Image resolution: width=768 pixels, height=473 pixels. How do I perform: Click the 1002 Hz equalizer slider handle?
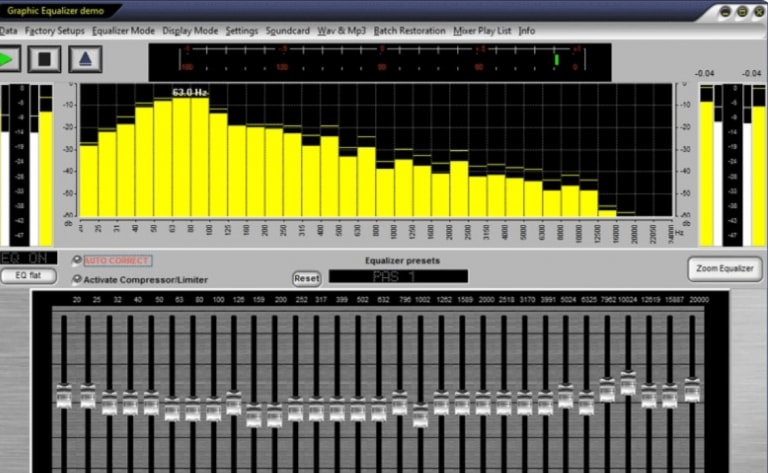point(420,414)
